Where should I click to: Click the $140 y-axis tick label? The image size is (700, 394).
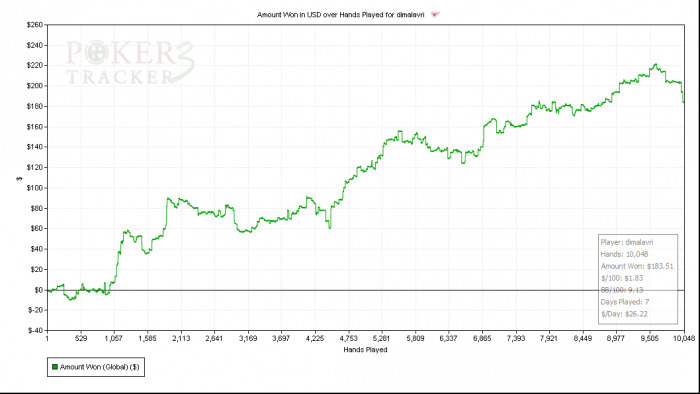click(x=35, y=147)
